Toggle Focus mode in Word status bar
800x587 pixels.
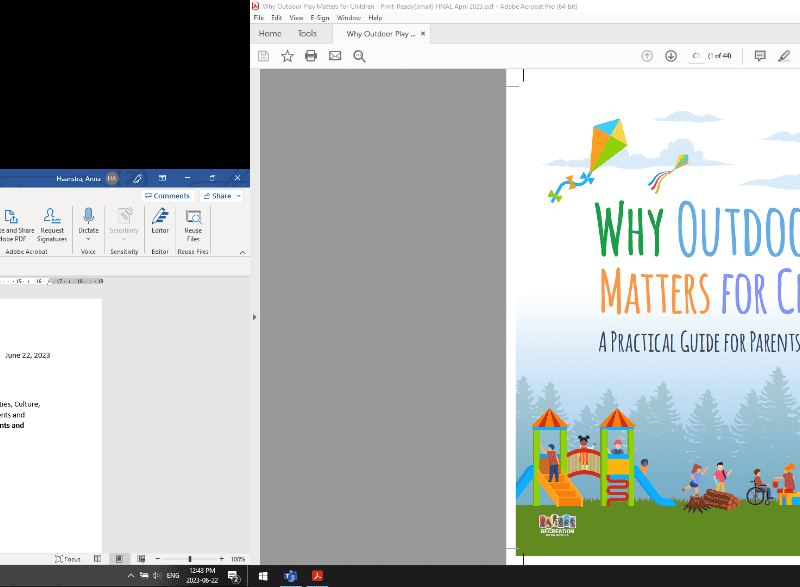(x=67, y=559)
